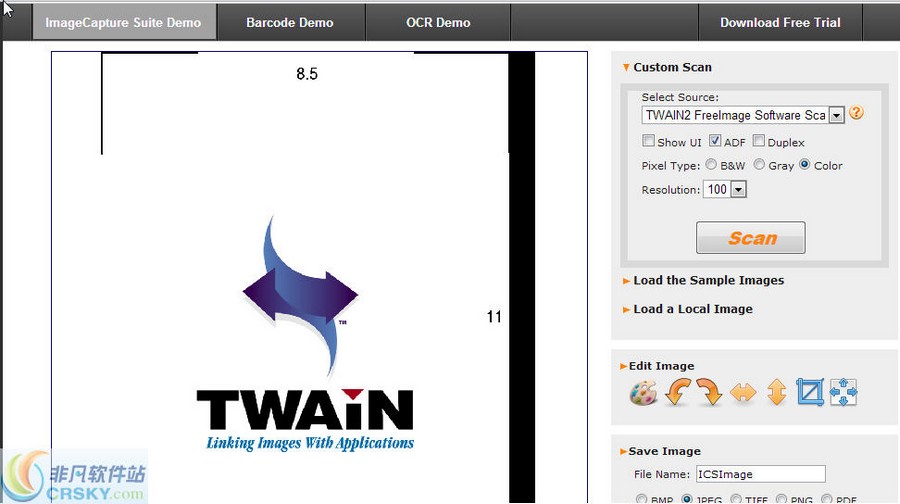Select the Gray pixel type
The height and width of the screenshot is (504, 900).
click(x=759, y=165)
